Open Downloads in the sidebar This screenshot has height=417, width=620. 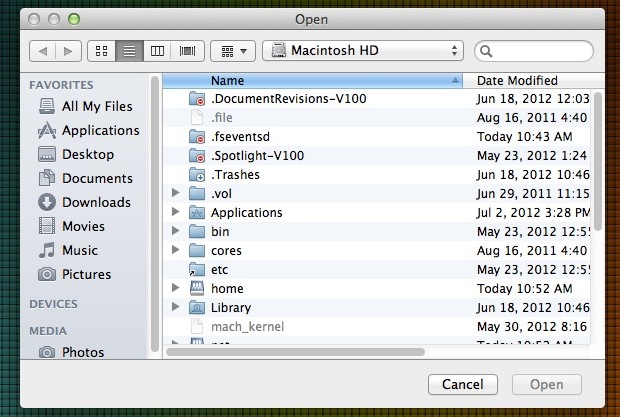pyautogui.click(x=85, y=202)
